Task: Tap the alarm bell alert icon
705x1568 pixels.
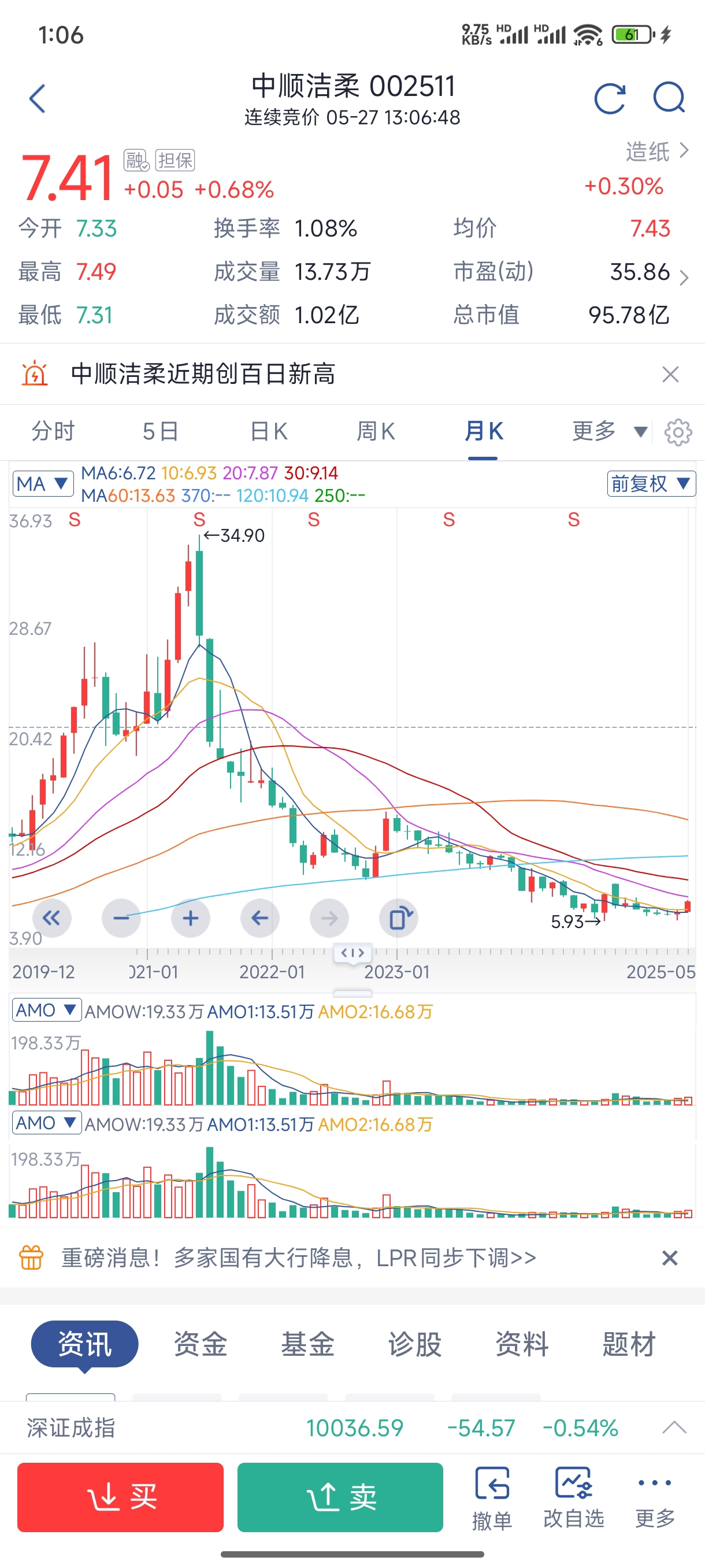Action: [x=35, y=373]
